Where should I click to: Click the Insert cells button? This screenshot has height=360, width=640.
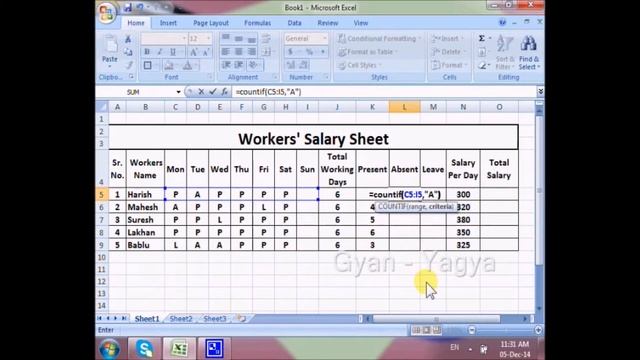[x=448, y=38]
